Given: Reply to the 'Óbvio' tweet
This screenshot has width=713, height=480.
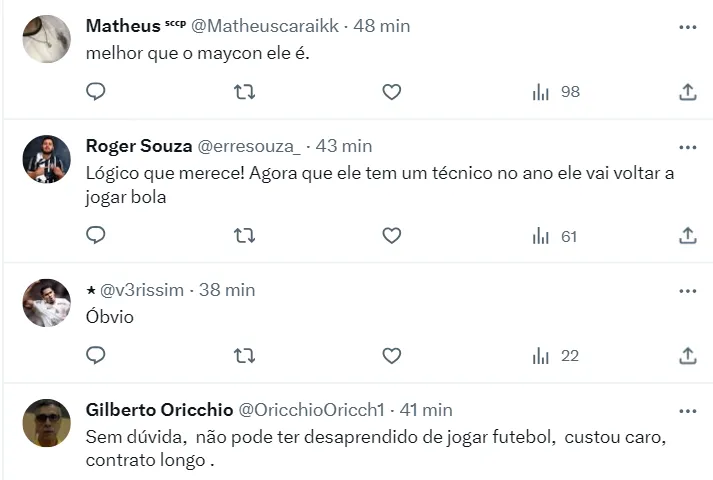Looking at the screenshot, I should pos(96,355).
